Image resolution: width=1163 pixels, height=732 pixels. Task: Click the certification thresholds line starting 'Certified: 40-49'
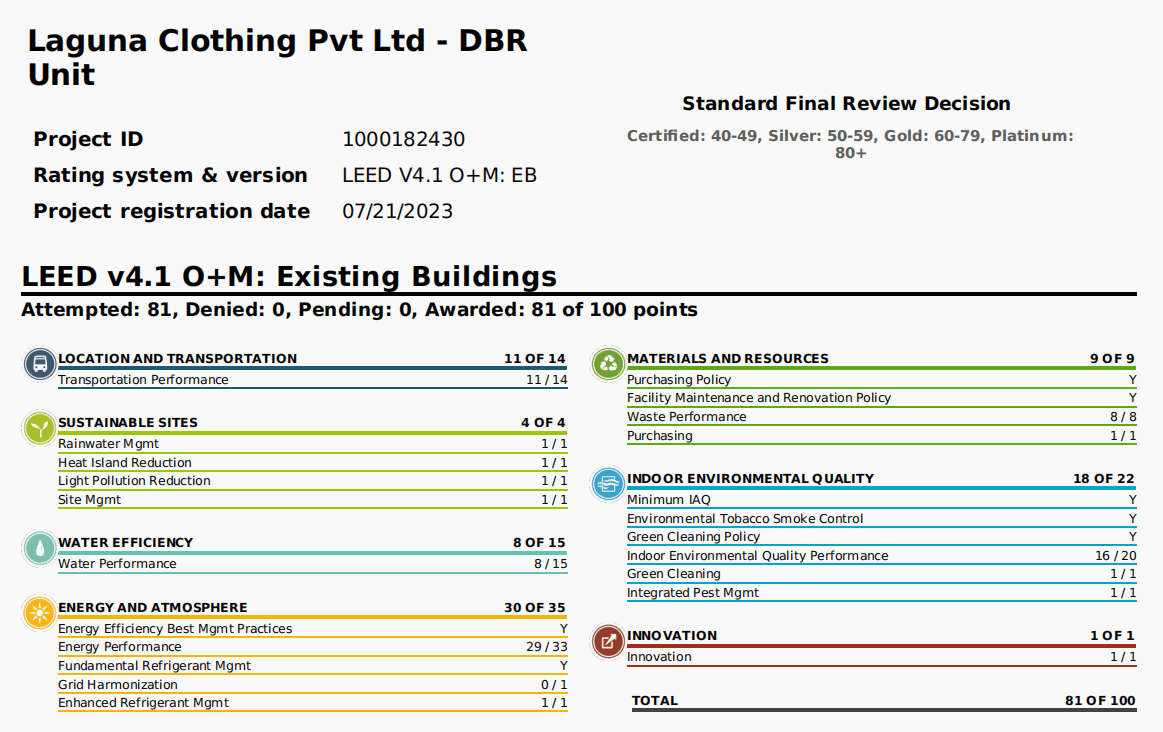click(x=850, y=145)
